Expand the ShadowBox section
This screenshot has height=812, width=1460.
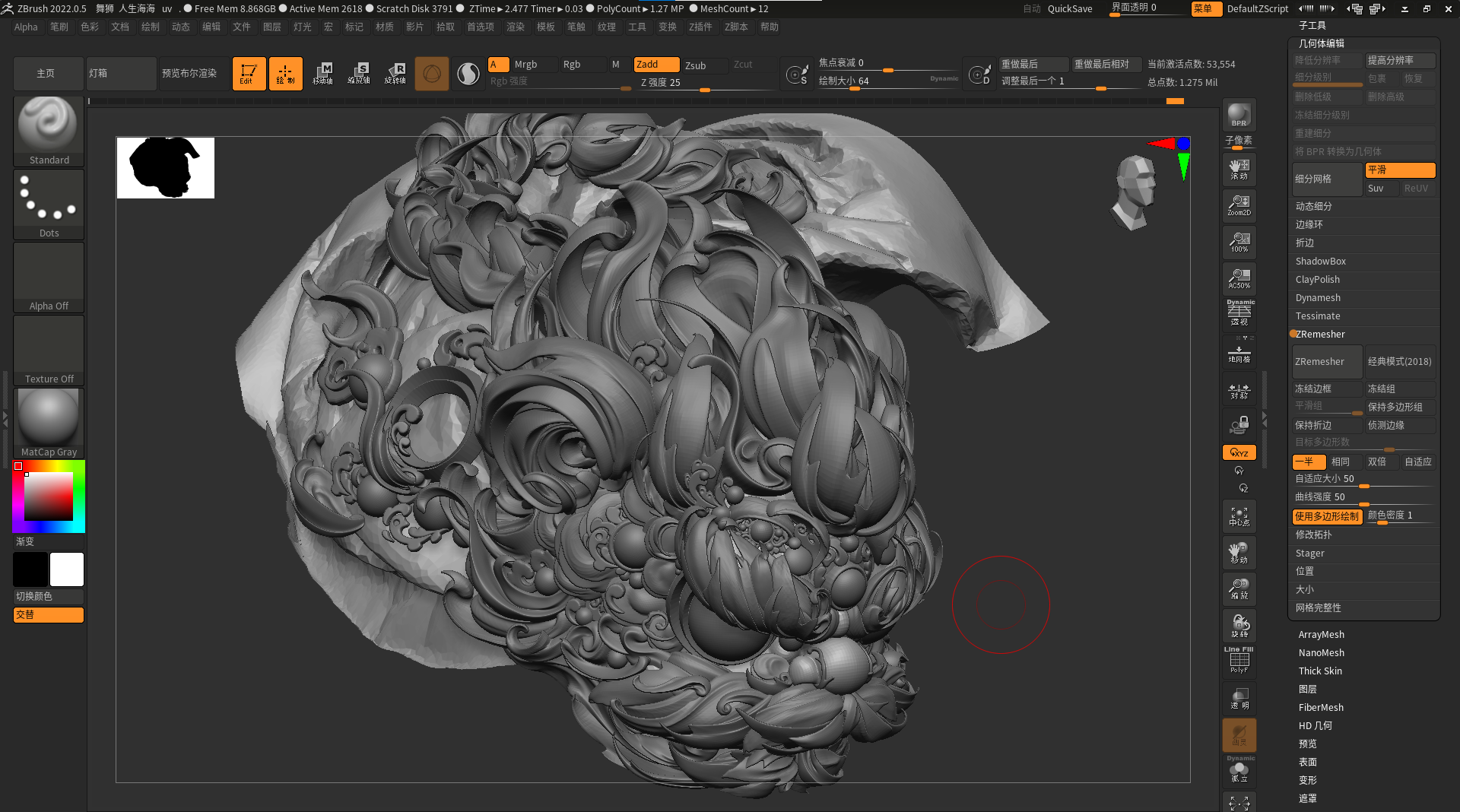pos(1320,262)
